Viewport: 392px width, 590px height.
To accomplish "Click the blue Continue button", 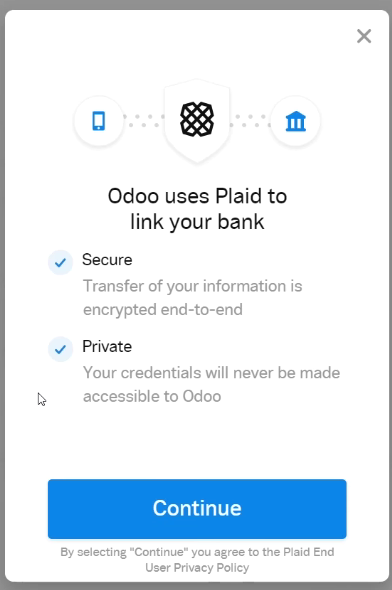I will [x=197, y=509].
